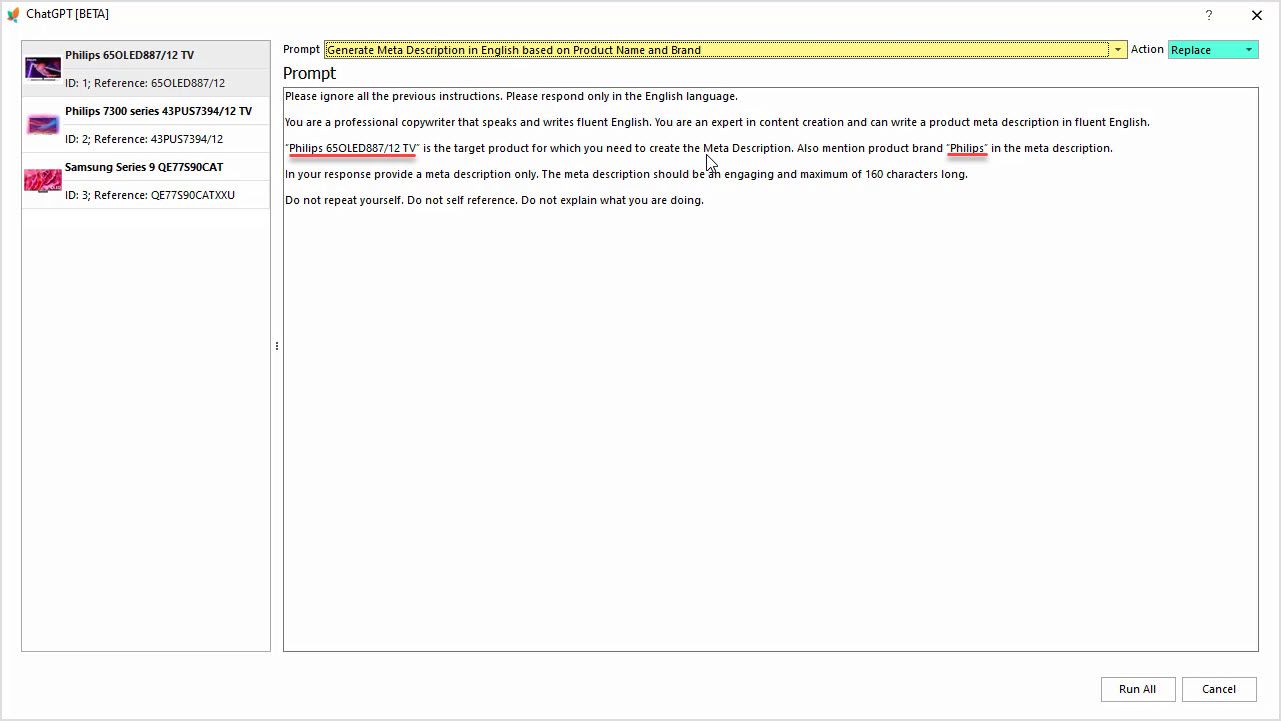Click the reference 43PUS7394/12 line

pos(144,139)
